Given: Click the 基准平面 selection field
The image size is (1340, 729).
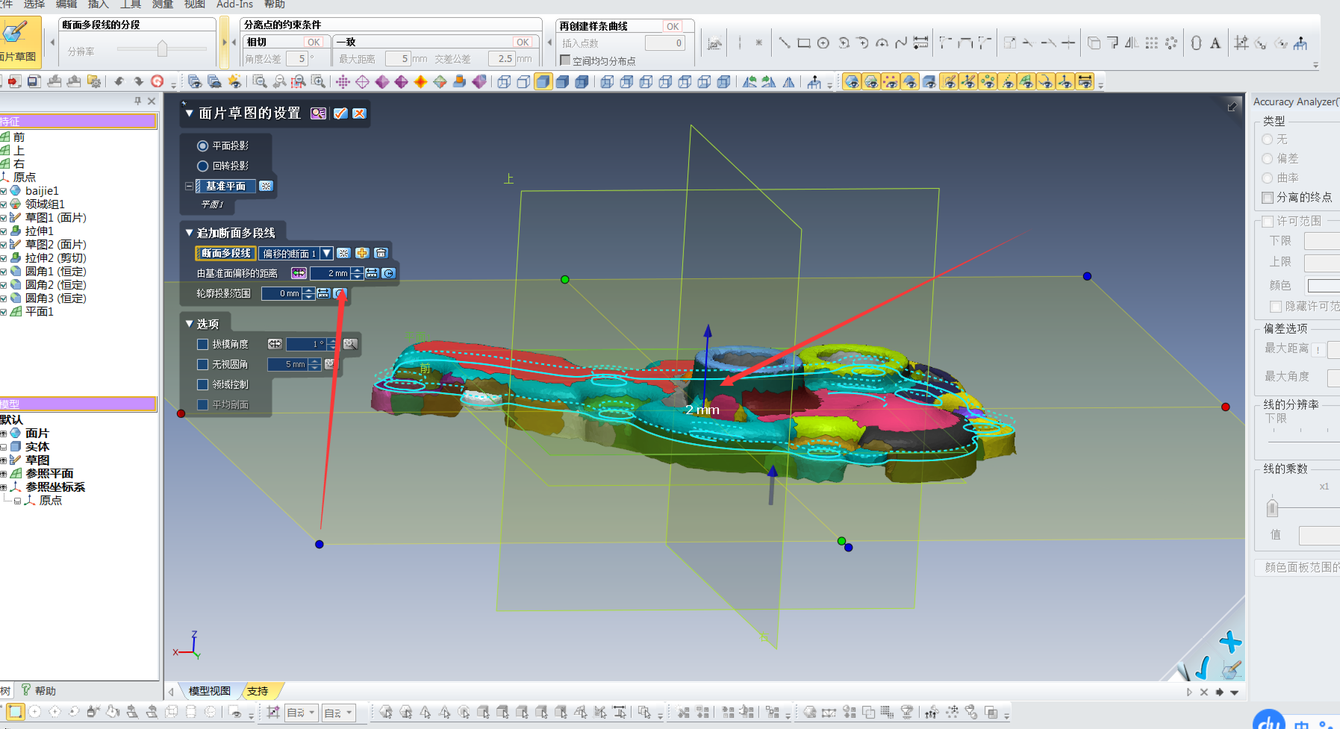Looking at the screenshot, I should [x=225, y=186].
